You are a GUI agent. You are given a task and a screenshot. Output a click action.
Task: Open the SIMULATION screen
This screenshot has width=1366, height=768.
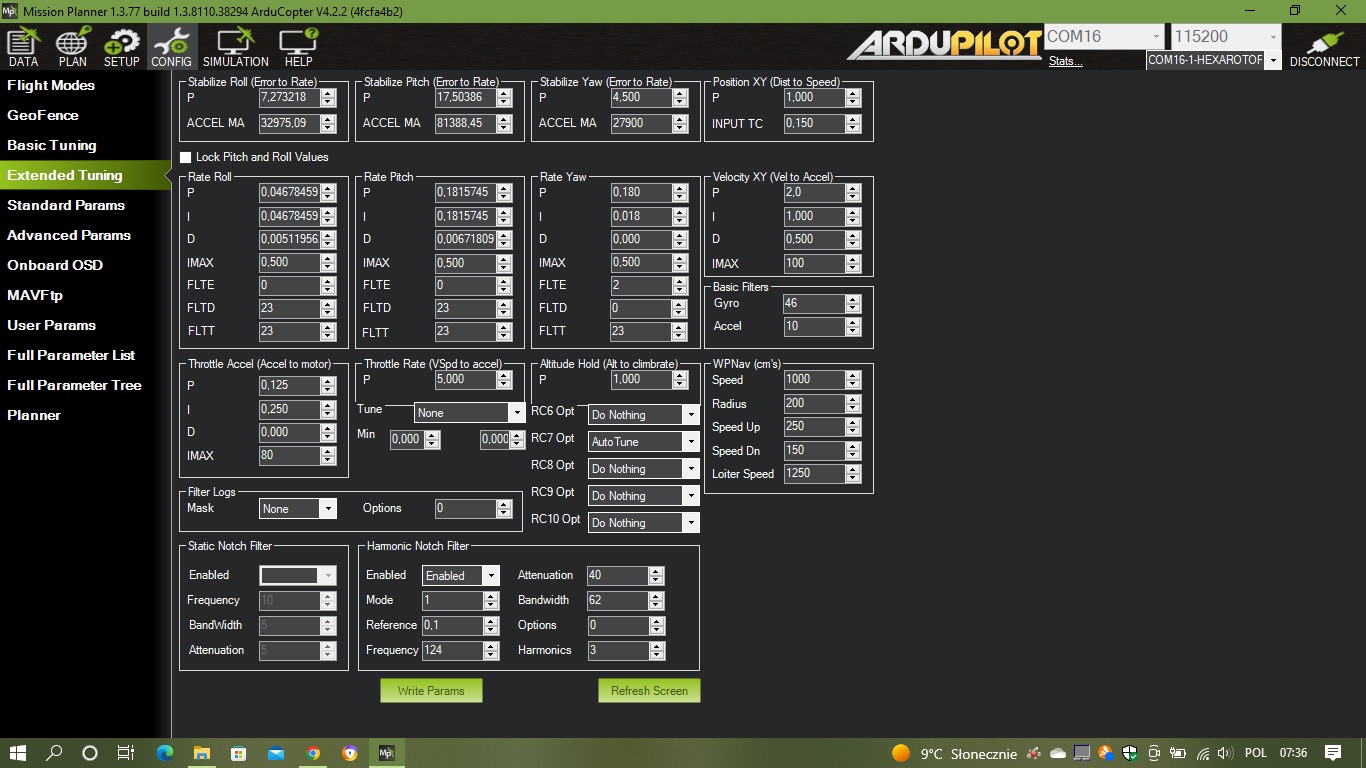[x=236, y=47]
